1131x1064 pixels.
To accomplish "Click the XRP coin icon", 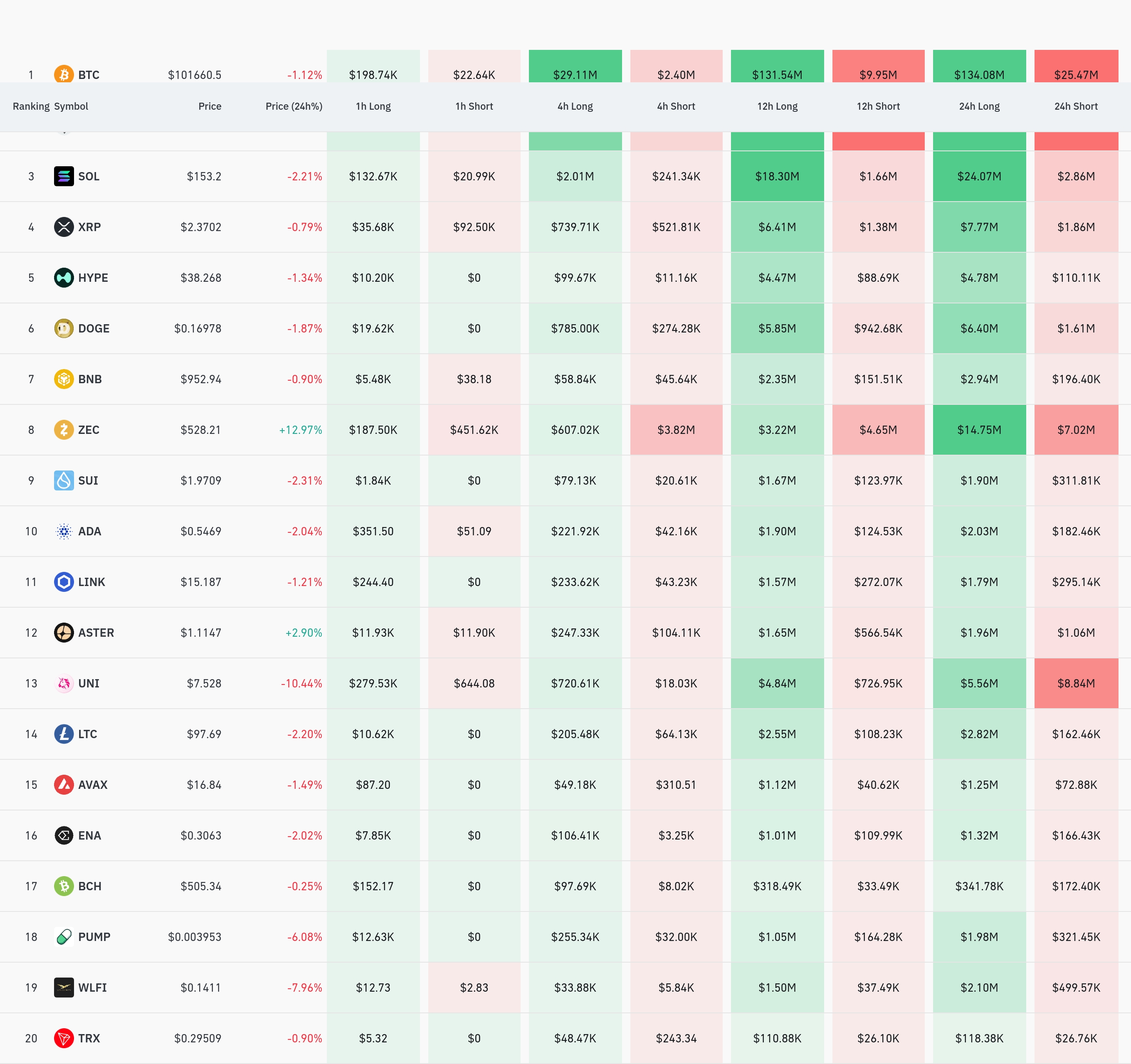I will coord(64,227).
